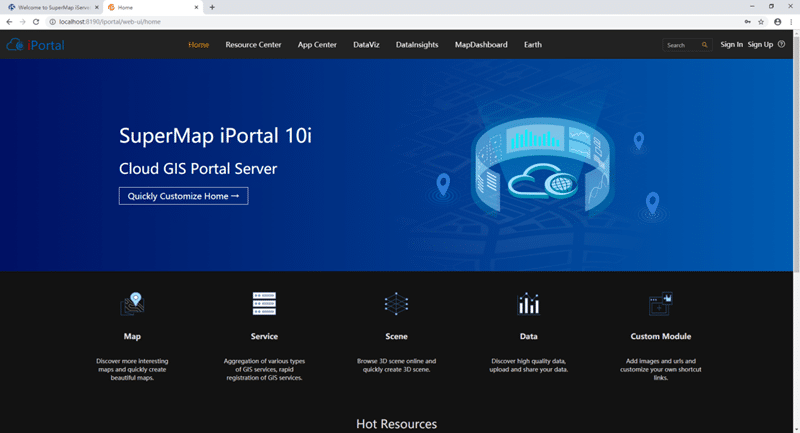Screen dimensions: 800x433
Task: Go back using browser back arrow
Action: pyautogui.click(x=9, y=21)
